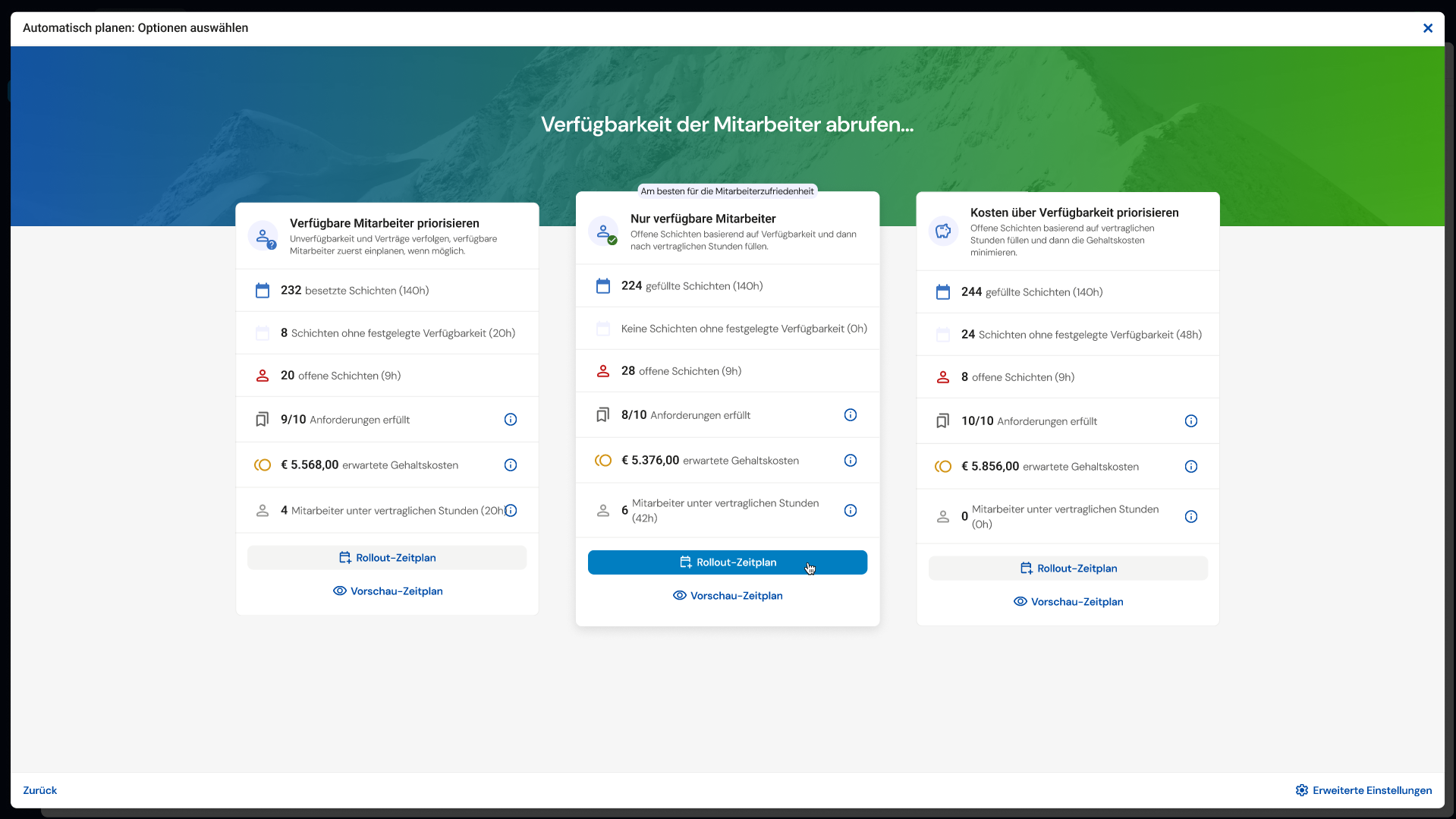Open info for 6 Mitarbeiter unter vertraglichen Stunden
The width and height of the screenshot is (1456, 819).
(851, 511)
